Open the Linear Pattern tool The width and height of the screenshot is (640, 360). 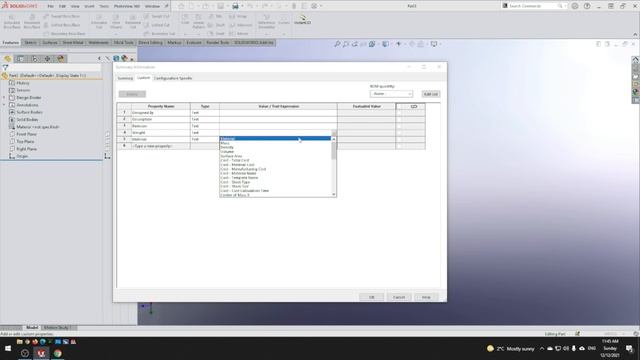click(x=198, y=21)
